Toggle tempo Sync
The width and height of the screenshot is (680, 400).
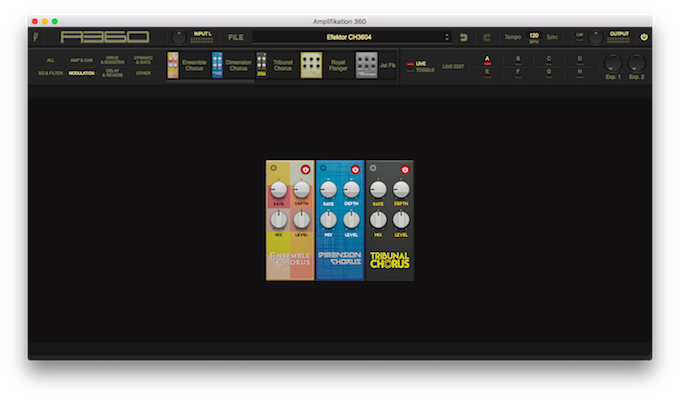552,37
